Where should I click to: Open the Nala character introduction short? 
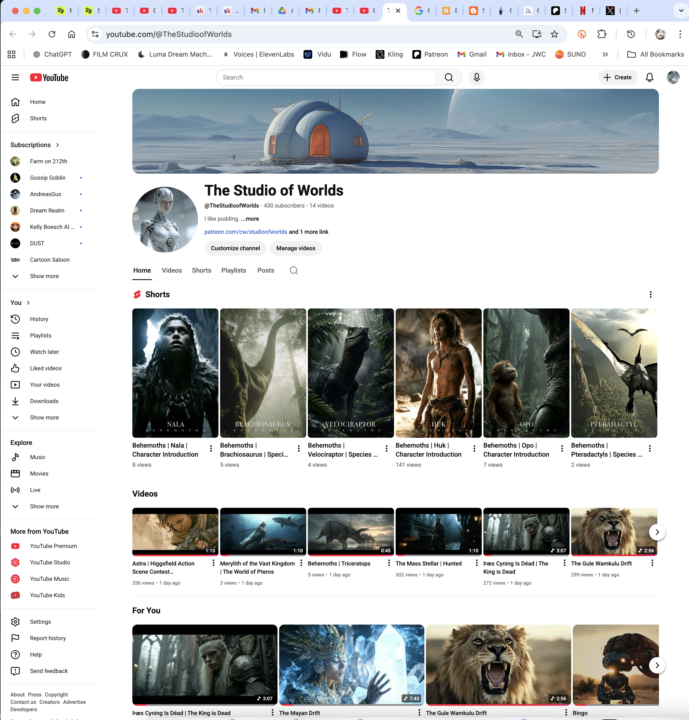[175, 373]
